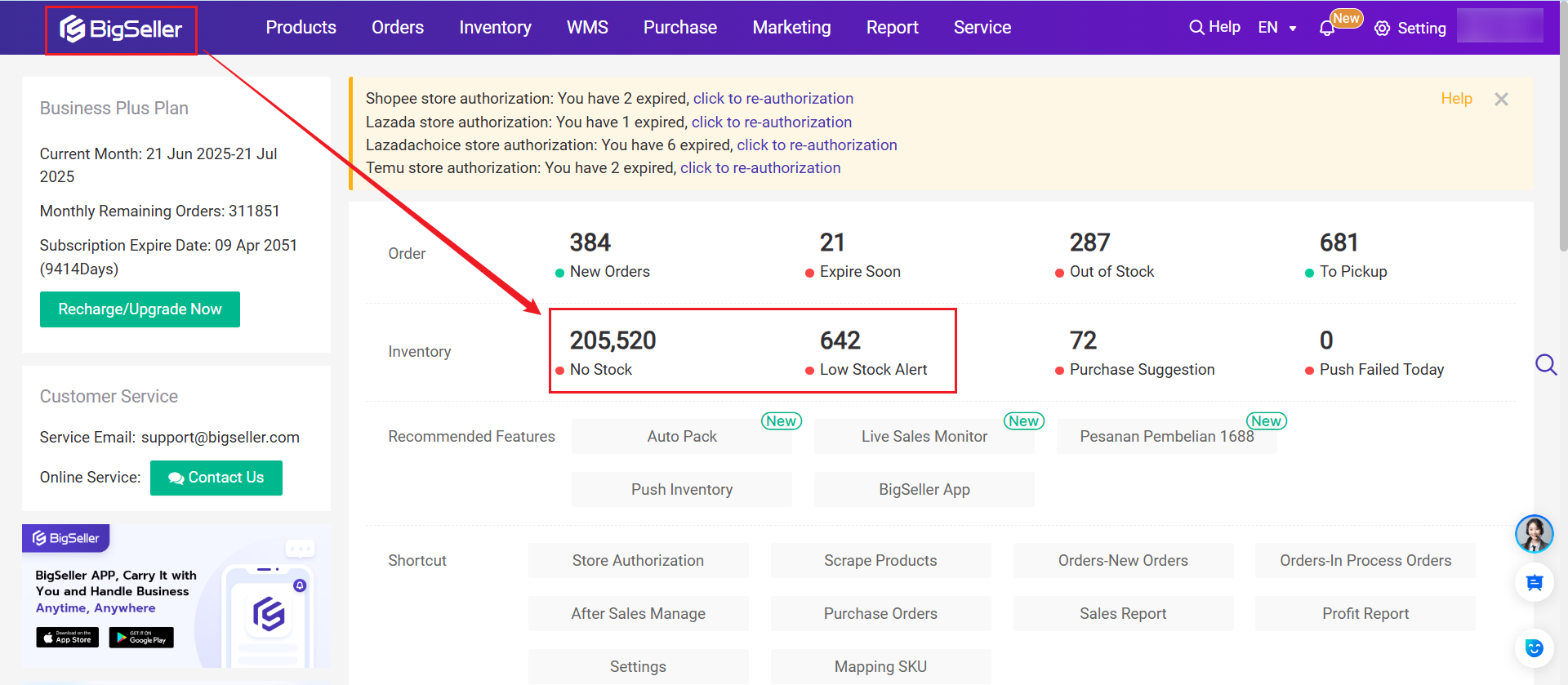1568x685 pixels.
Task: Click the BigSeller app promo banner
Action: [176, 596]
